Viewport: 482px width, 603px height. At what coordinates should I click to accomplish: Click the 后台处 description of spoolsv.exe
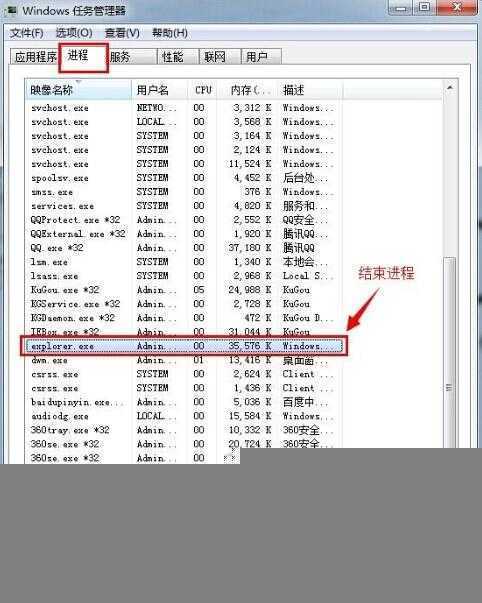305,178
